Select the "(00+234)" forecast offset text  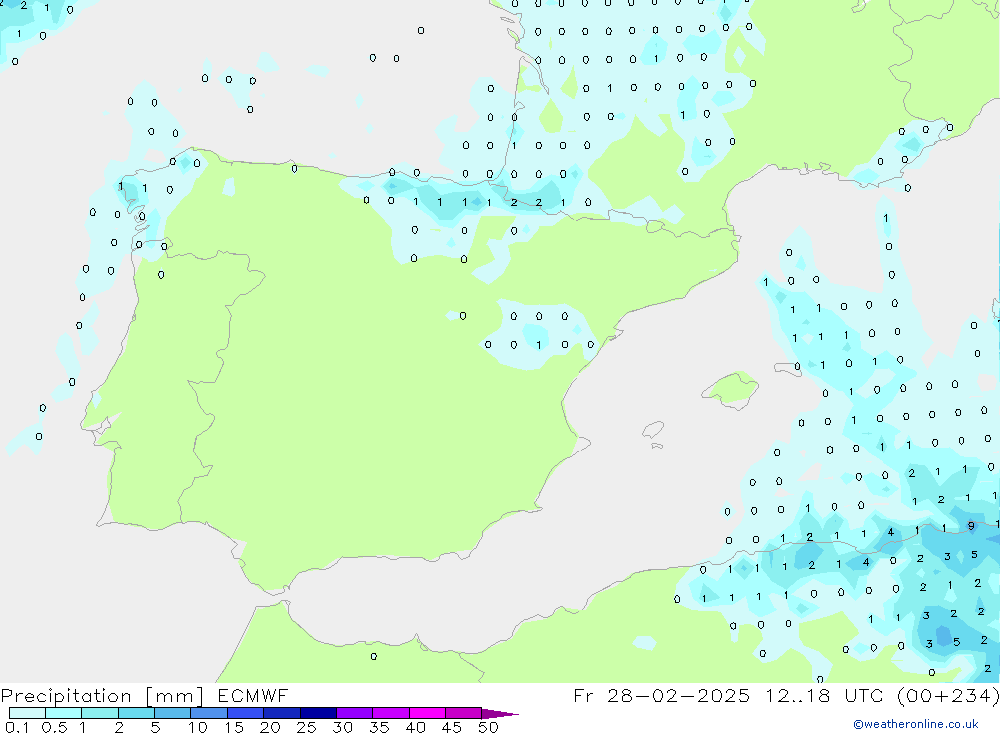click(x=948, y=695)
